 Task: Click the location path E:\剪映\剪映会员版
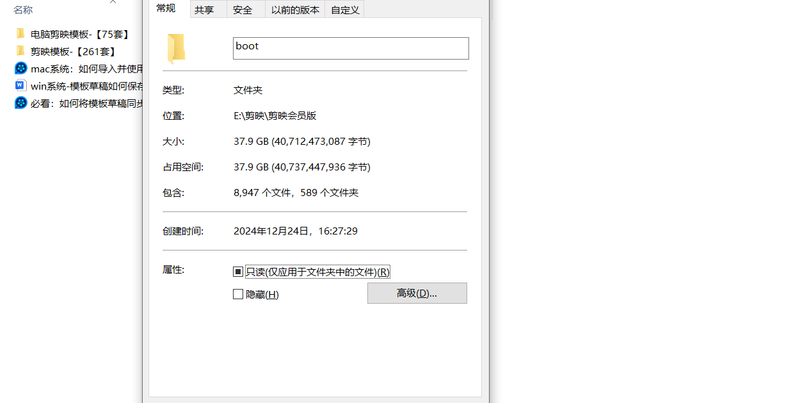[275, 116]
